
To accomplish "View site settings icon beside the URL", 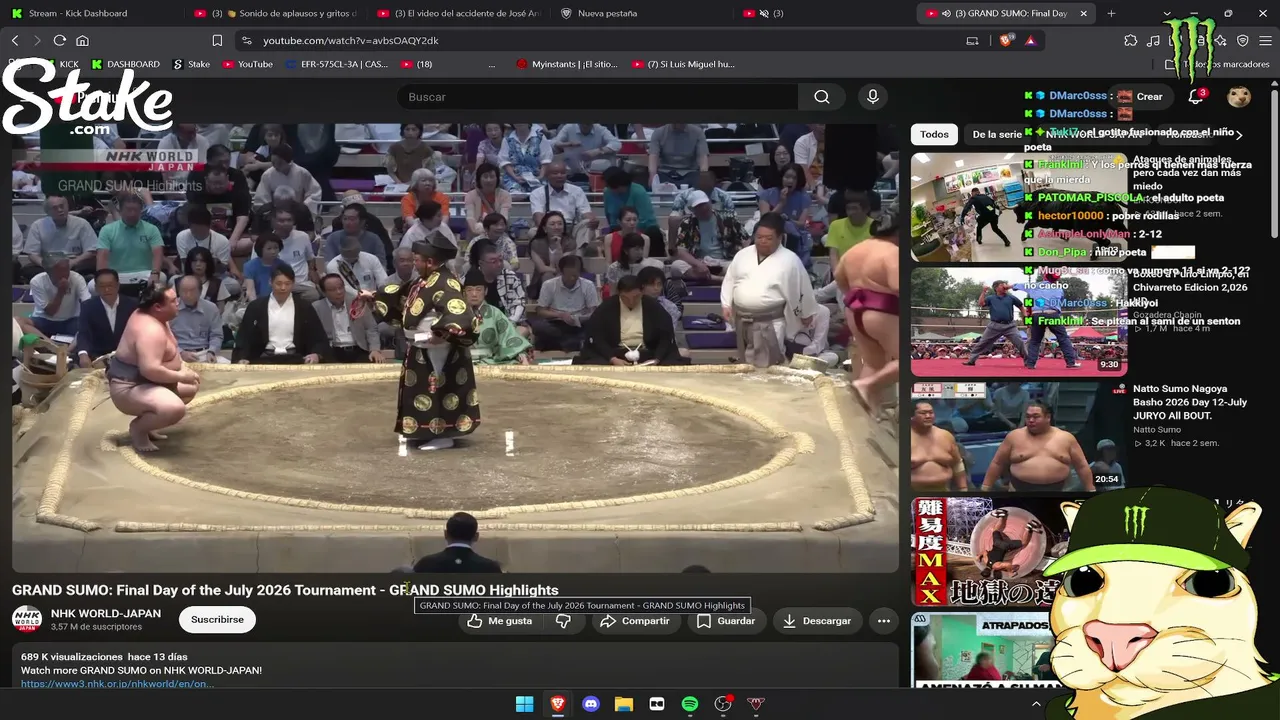I will (246, 40).
